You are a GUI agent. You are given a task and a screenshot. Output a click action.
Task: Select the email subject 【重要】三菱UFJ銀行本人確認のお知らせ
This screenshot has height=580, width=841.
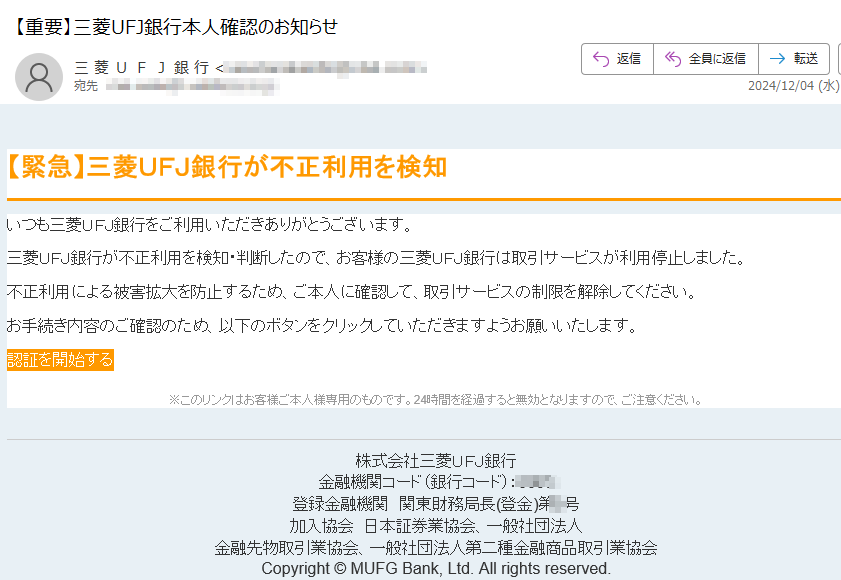(174, 27)
